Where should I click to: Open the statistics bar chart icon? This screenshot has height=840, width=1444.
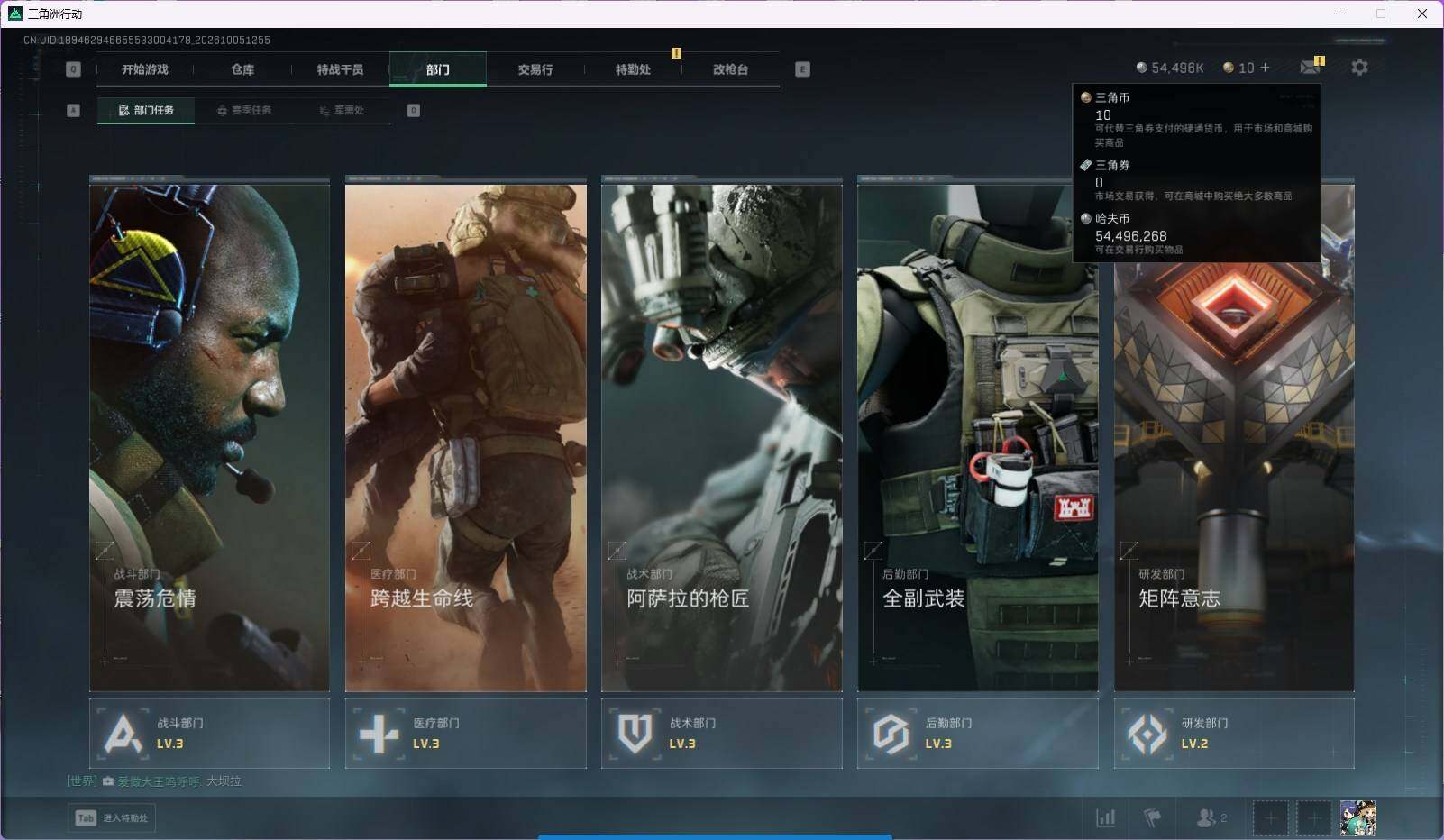point(1105,817)
